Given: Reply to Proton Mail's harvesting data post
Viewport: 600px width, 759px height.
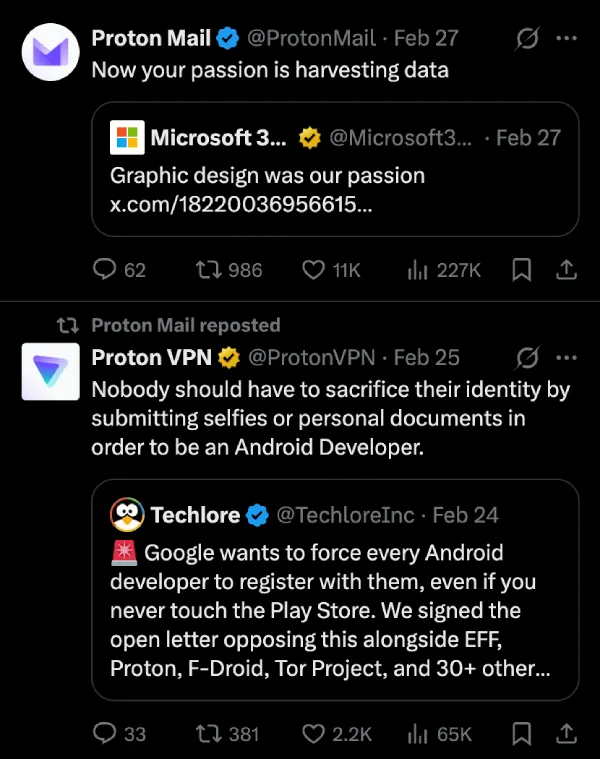Looking at the screenshot, I should click(x=105, y=270).
